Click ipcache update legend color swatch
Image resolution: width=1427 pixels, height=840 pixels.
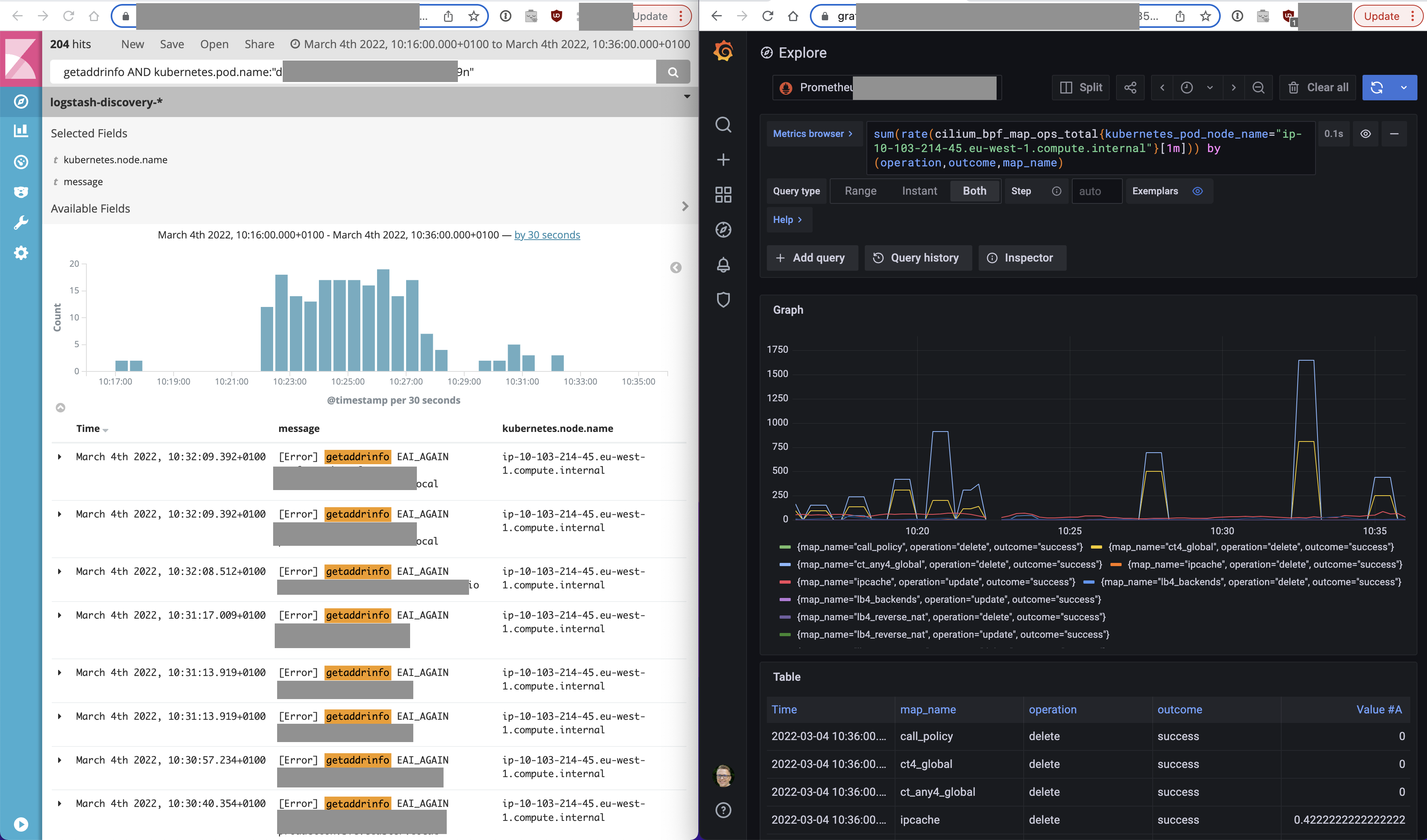click(x=785, y=582)
